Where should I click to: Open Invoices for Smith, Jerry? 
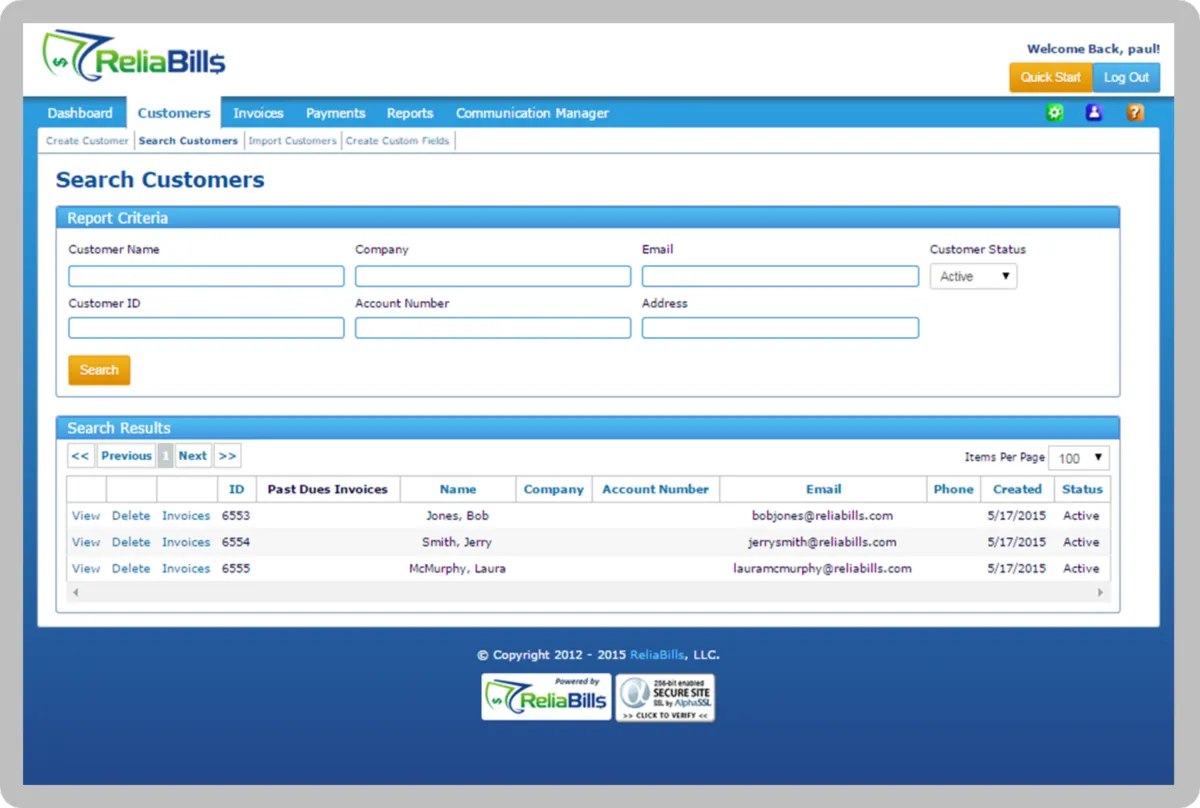(186, 542)
